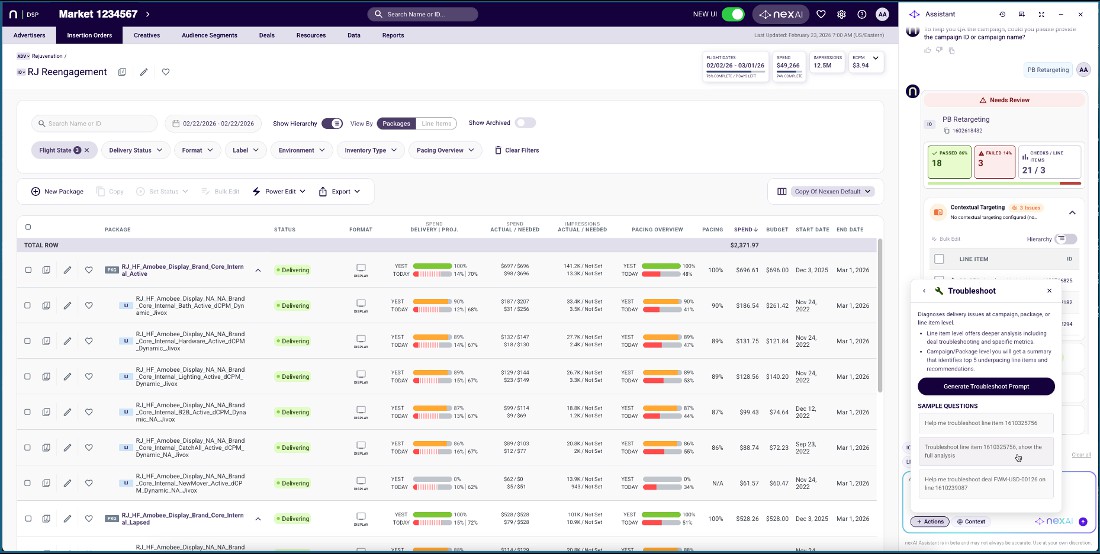This screenshot has height=554, width=1100.
Task: Start new chat icon in Assistant header
Action: [x=1021, y=14]
